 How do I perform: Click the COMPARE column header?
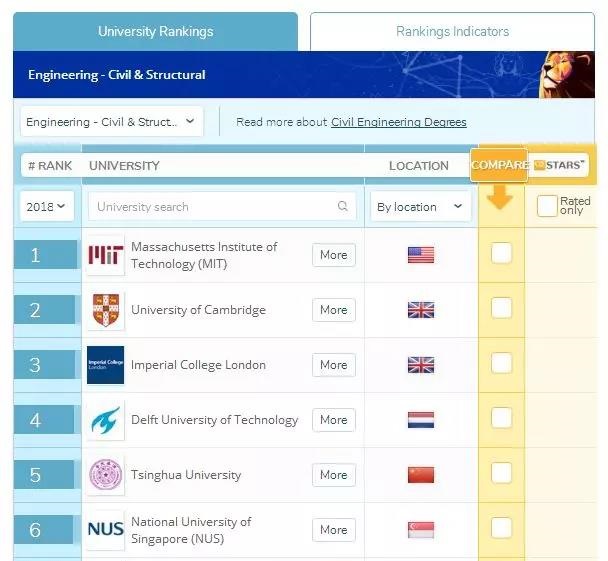(x=499, y=165)
